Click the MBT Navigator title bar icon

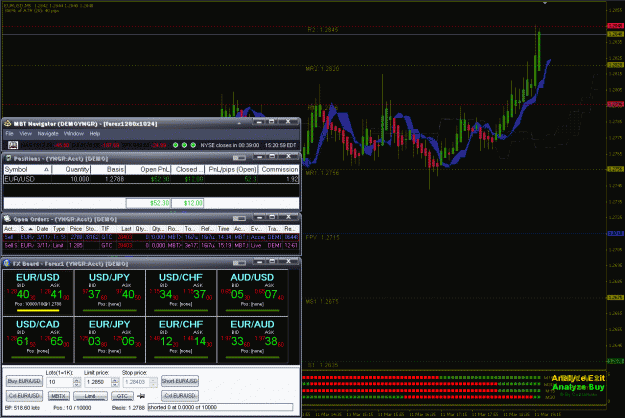point(8,124)
